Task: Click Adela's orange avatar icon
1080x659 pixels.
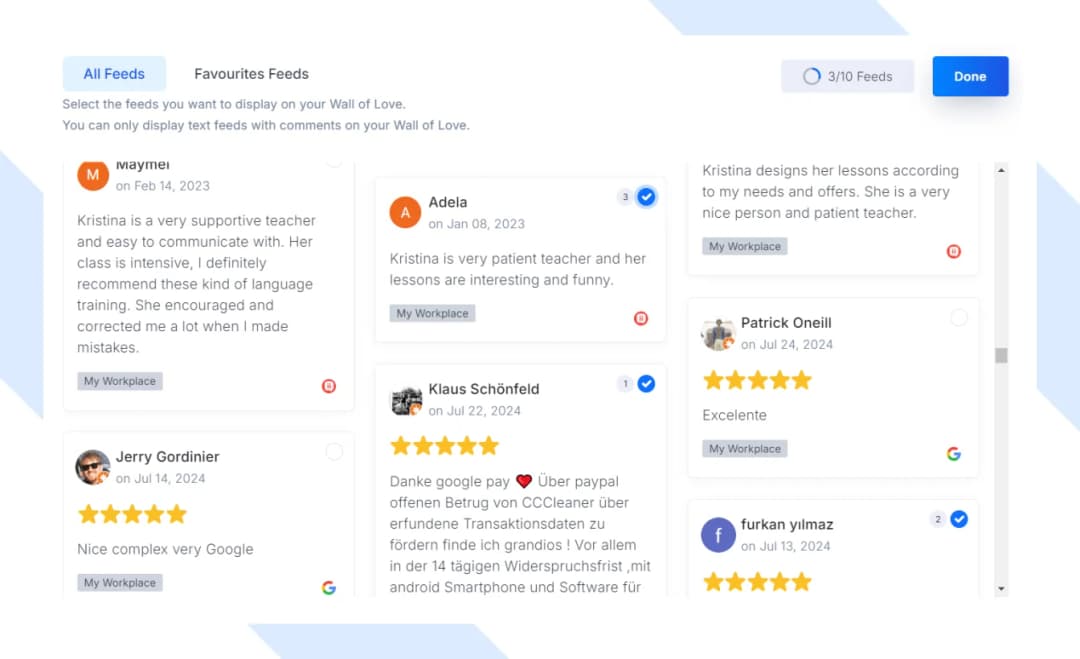Action: click(x=405, y=212)
